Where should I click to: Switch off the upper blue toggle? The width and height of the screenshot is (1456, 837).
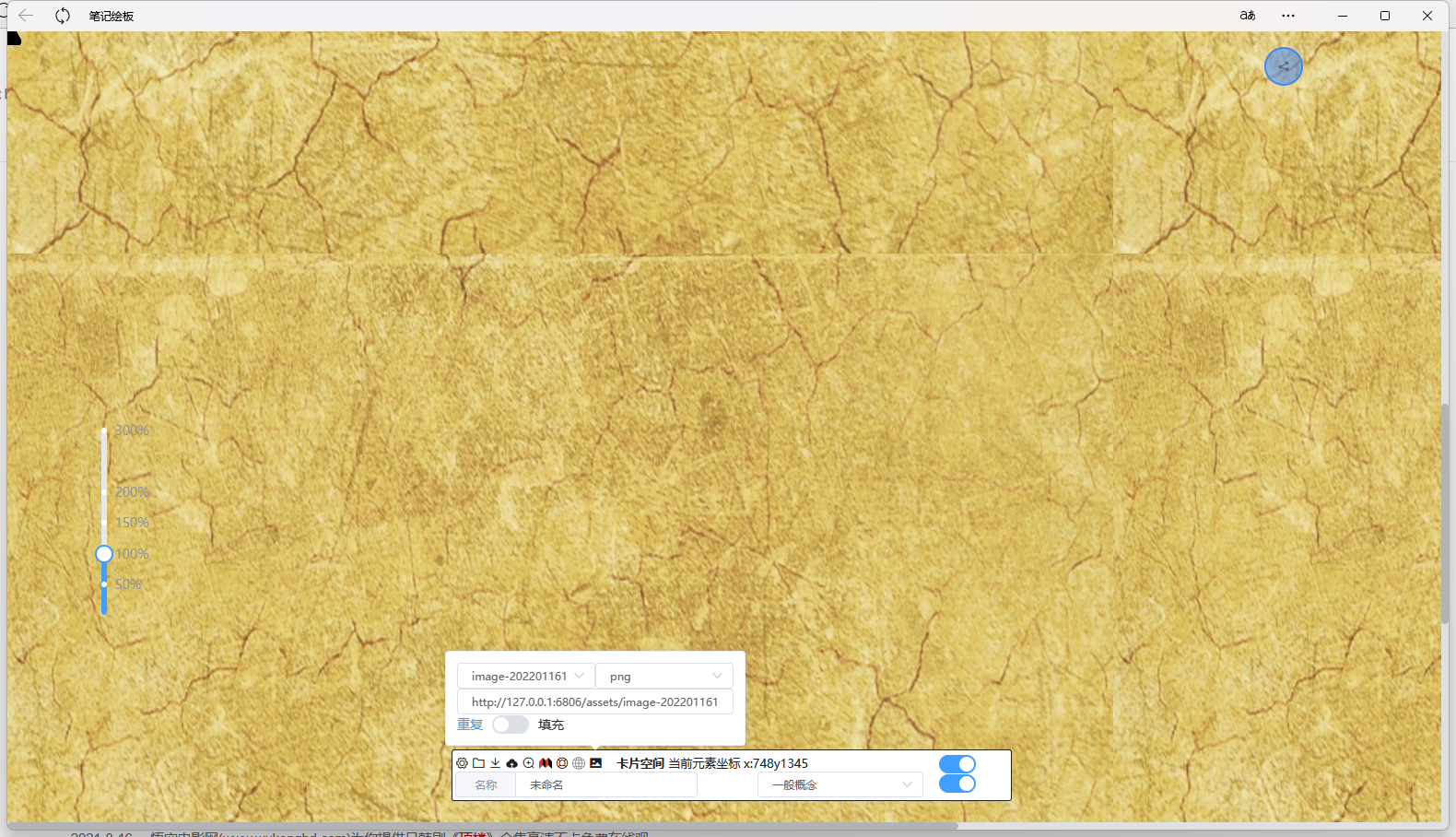957,764
